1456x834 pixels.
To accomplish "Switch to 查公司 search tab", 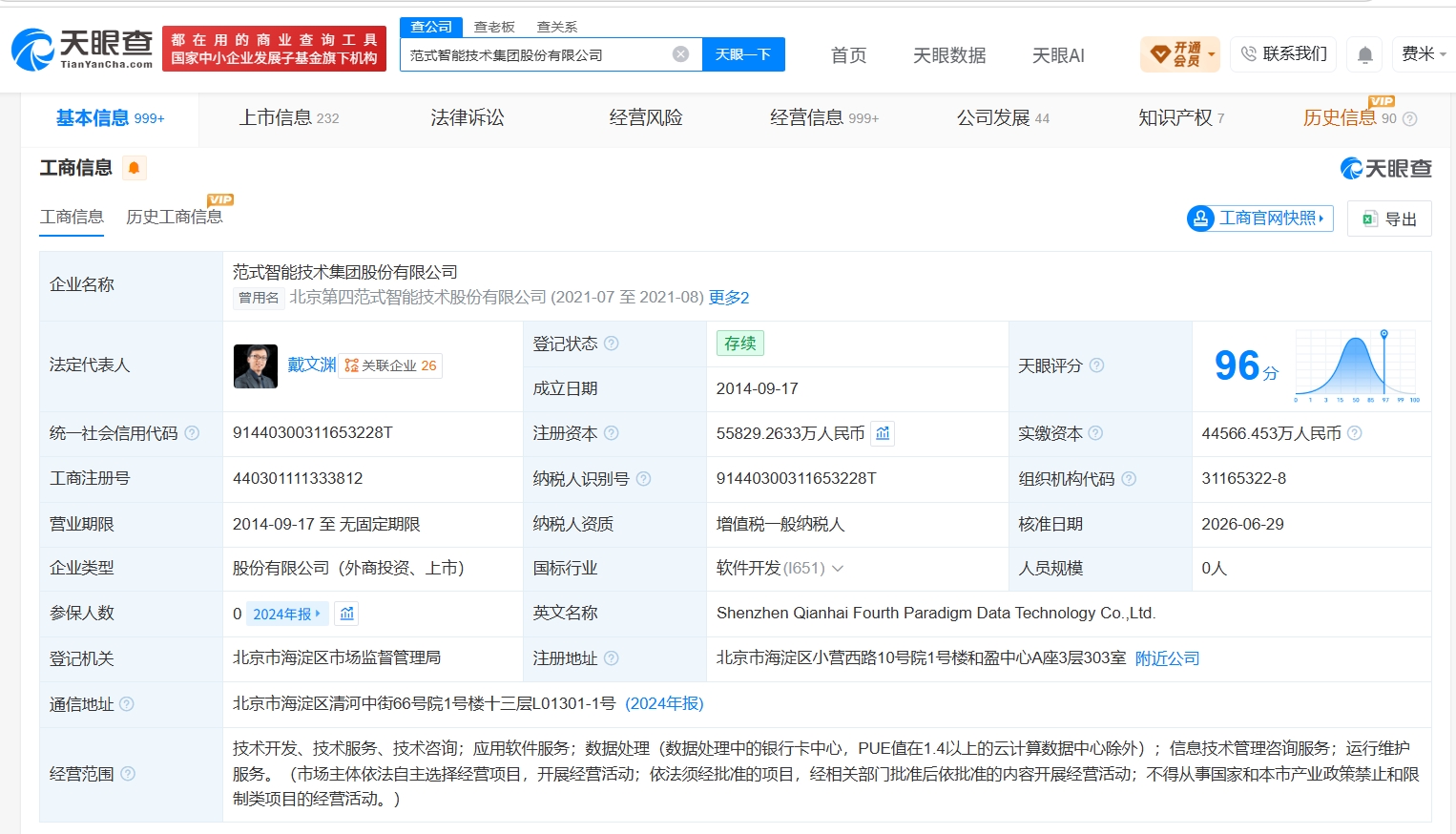I will click(431, 27).
